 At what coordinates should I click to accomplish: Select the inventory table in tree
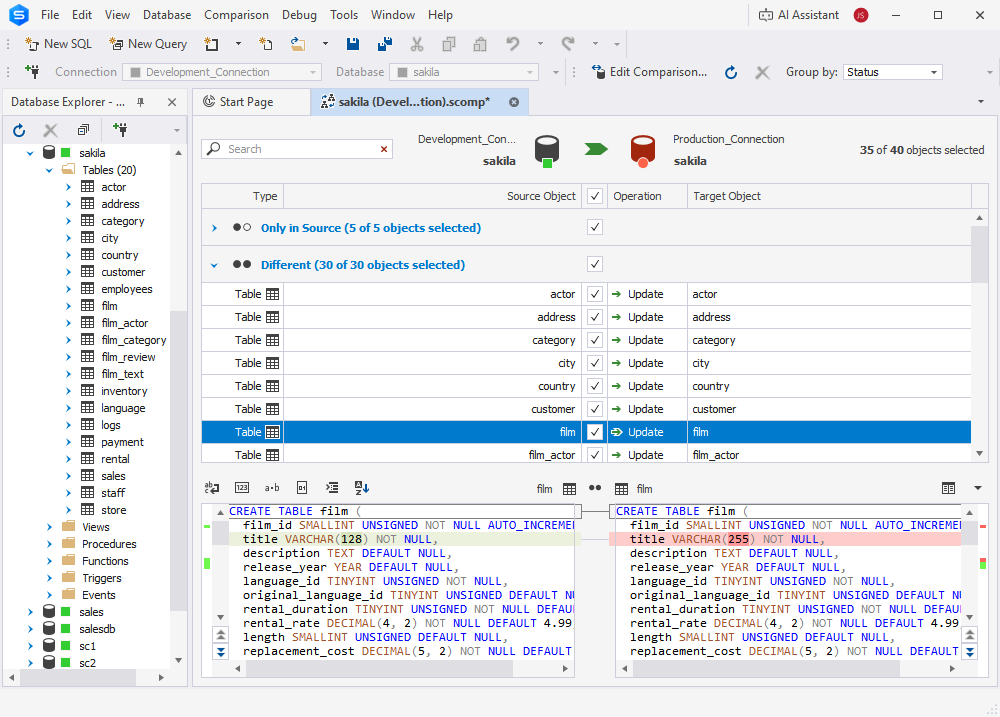[124, 391]
